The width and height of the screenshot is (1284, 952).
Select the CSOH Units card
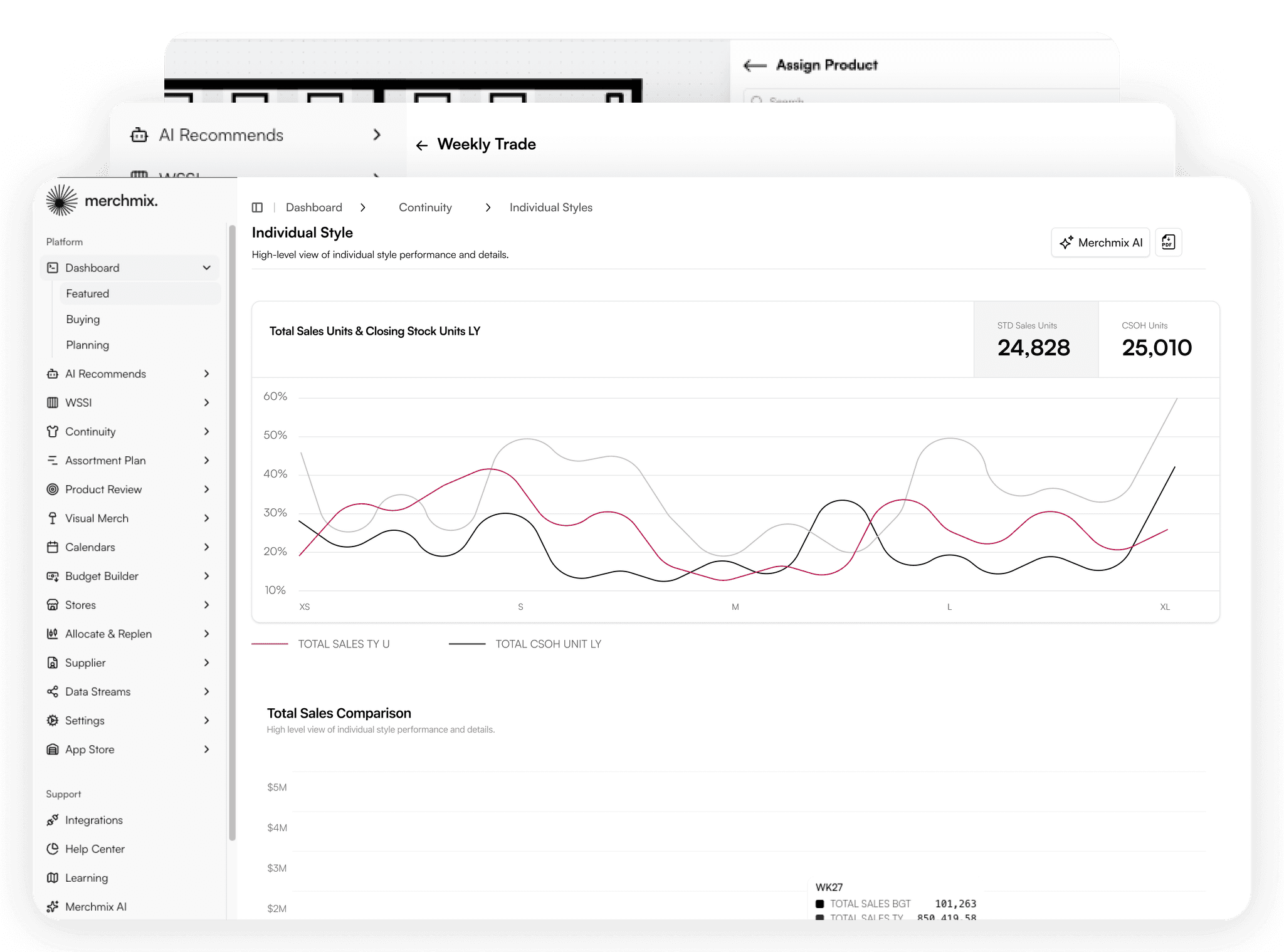pos(1157,340)
